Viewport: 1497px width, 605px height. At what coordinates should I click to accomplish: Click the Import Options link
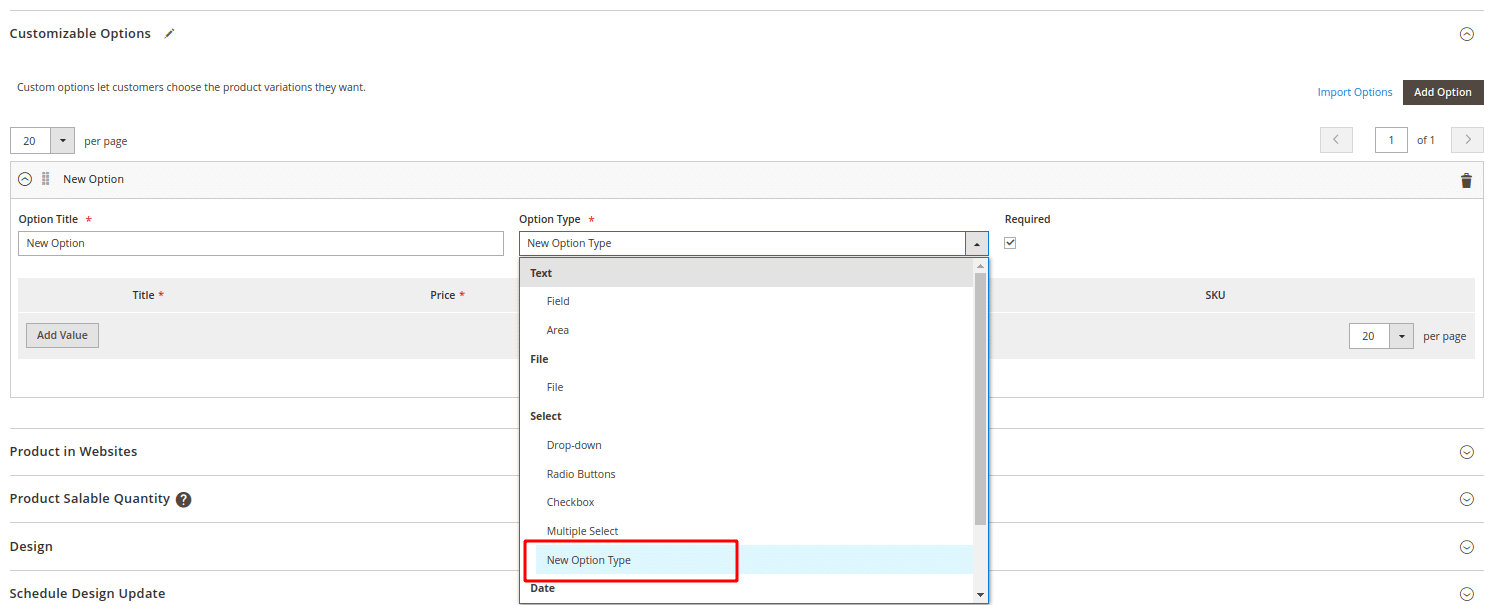(1354, 92)
